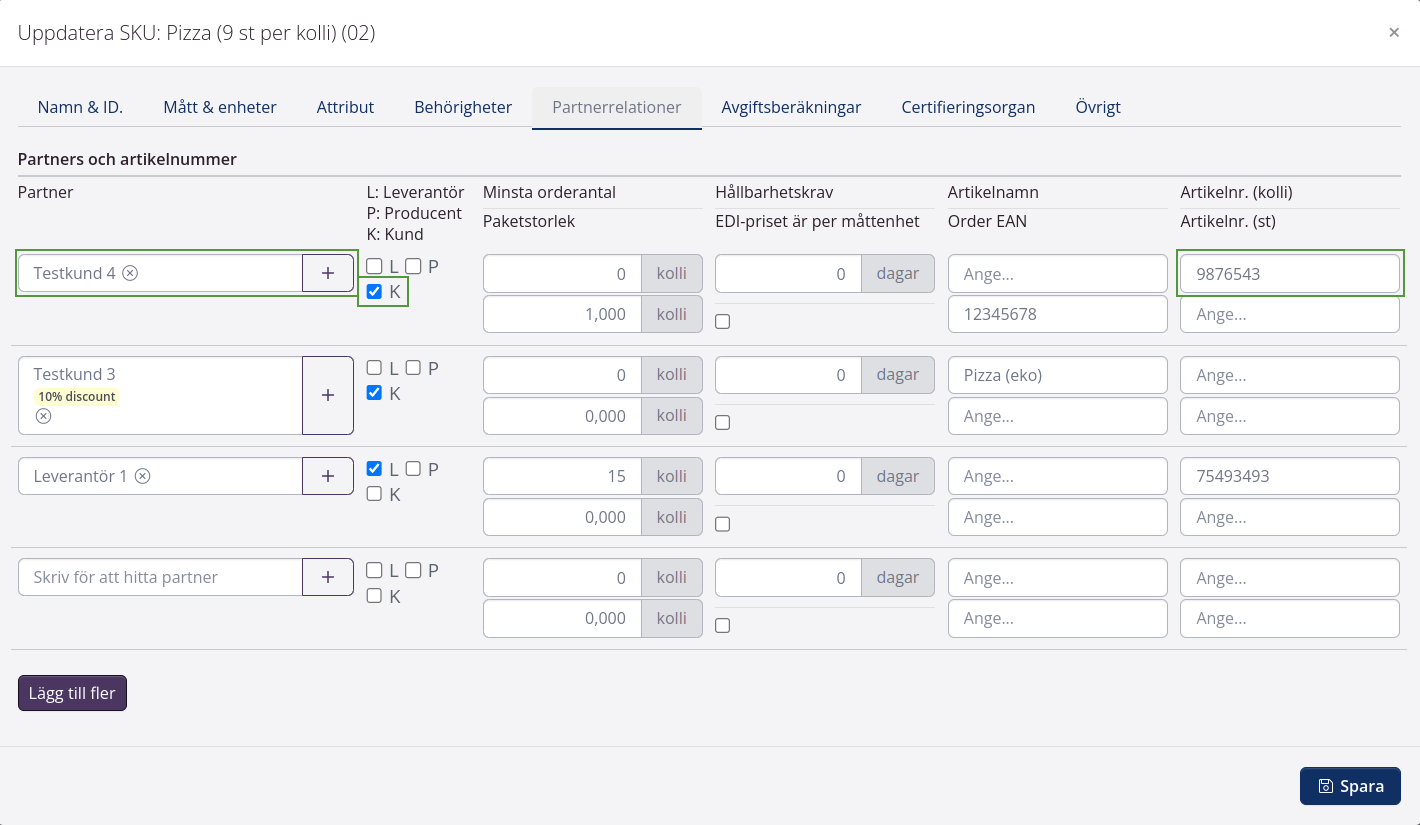Open the Namn & ID. tab
1420x825 pixels.
(80, 107)
